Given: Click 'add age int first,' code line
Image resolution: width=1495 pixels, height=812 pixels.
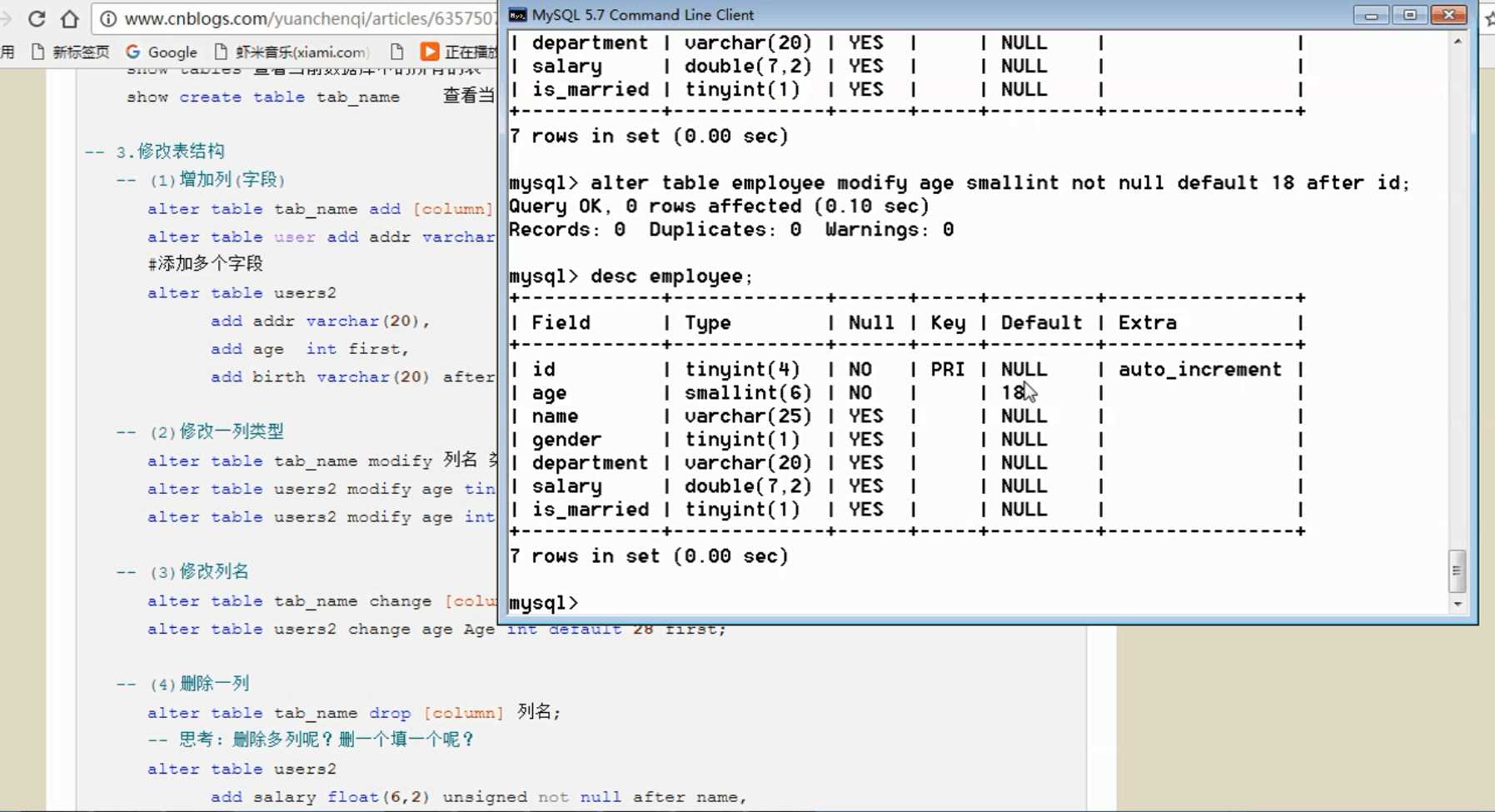Looking at the screenshot, I should [x=310, y=349].
